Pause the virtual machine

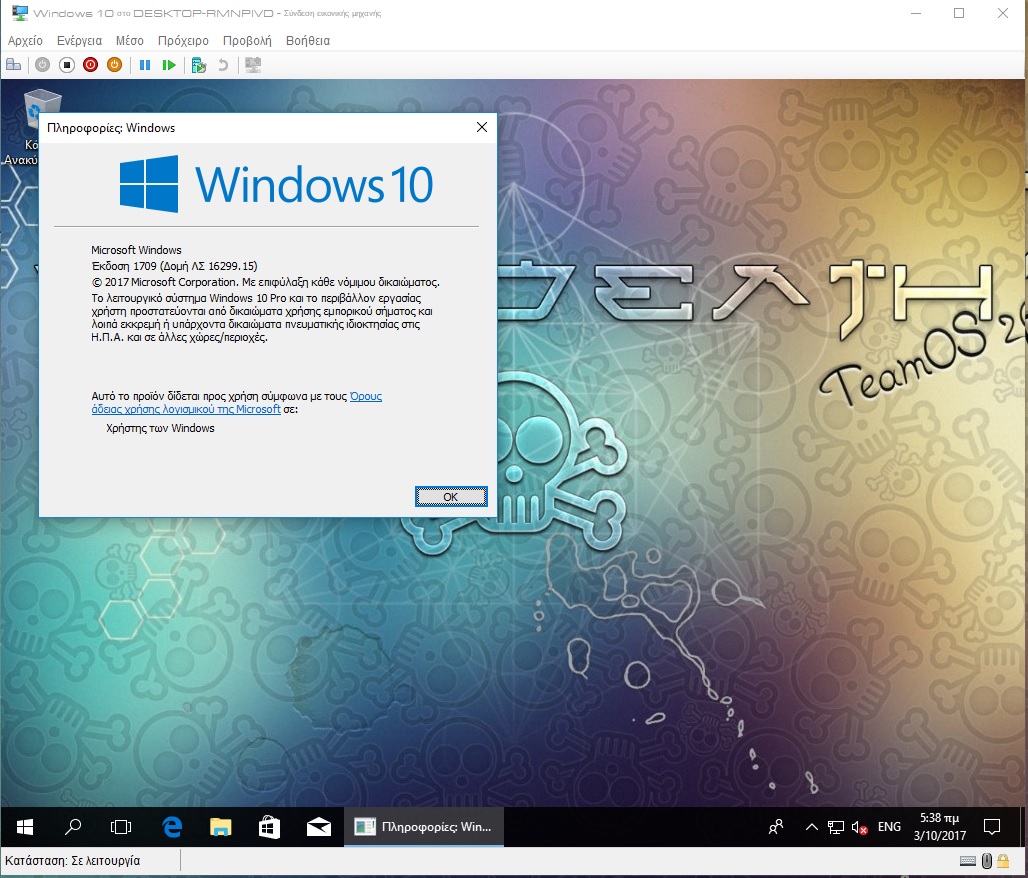145,65
